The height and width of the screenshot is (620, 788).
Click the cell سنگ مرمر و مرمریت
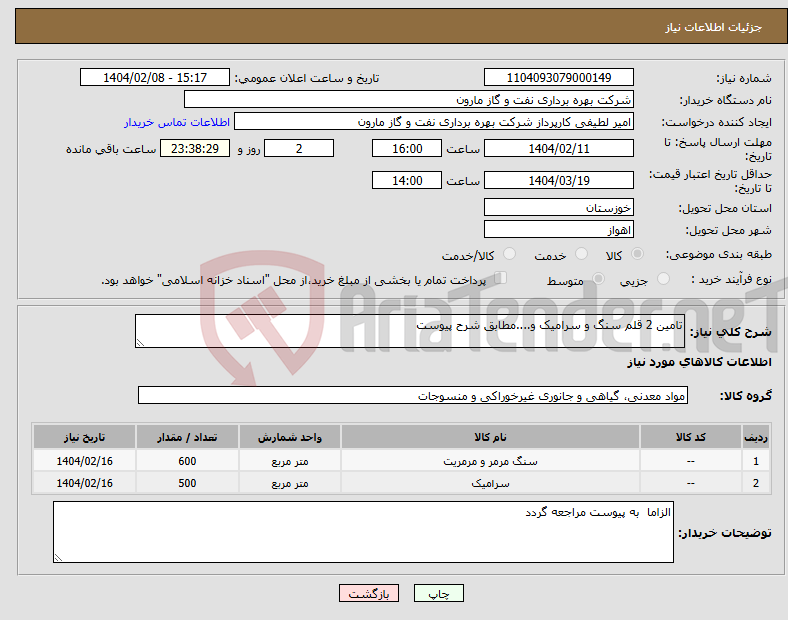pyautogui.click(x=490, y=461)
